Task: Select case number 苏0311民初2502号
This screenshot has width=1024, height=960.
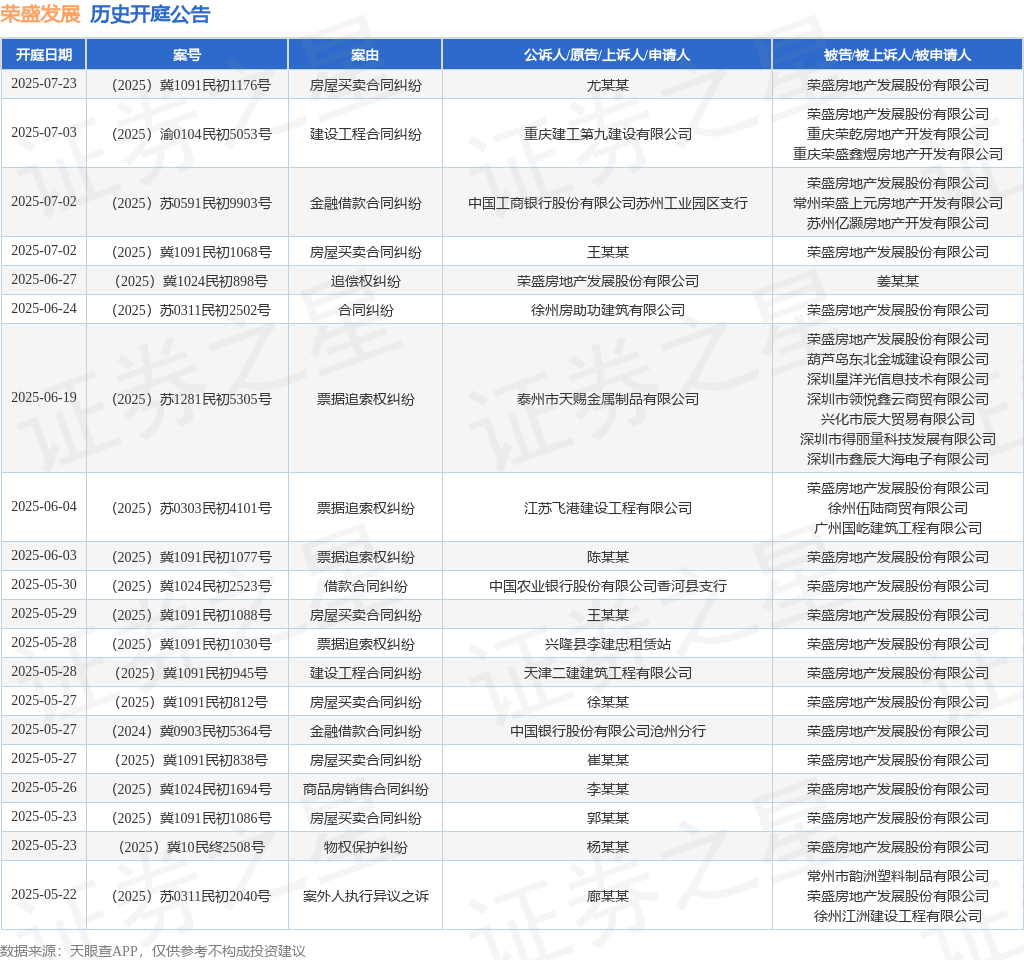Action: coord(191,310)
